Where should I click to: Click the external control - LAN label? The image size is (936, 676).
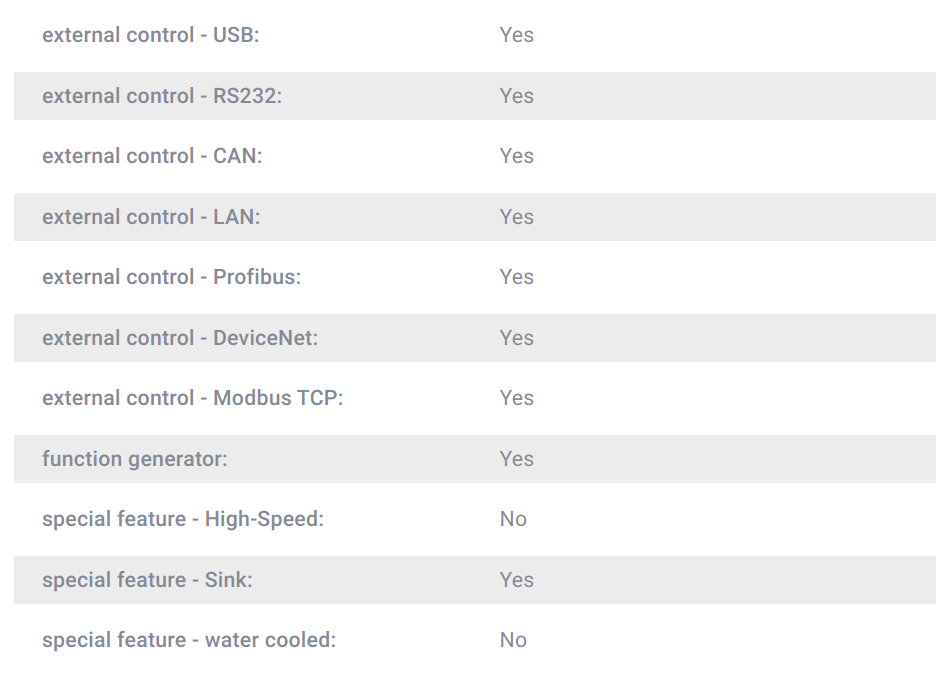pos(151,217)
